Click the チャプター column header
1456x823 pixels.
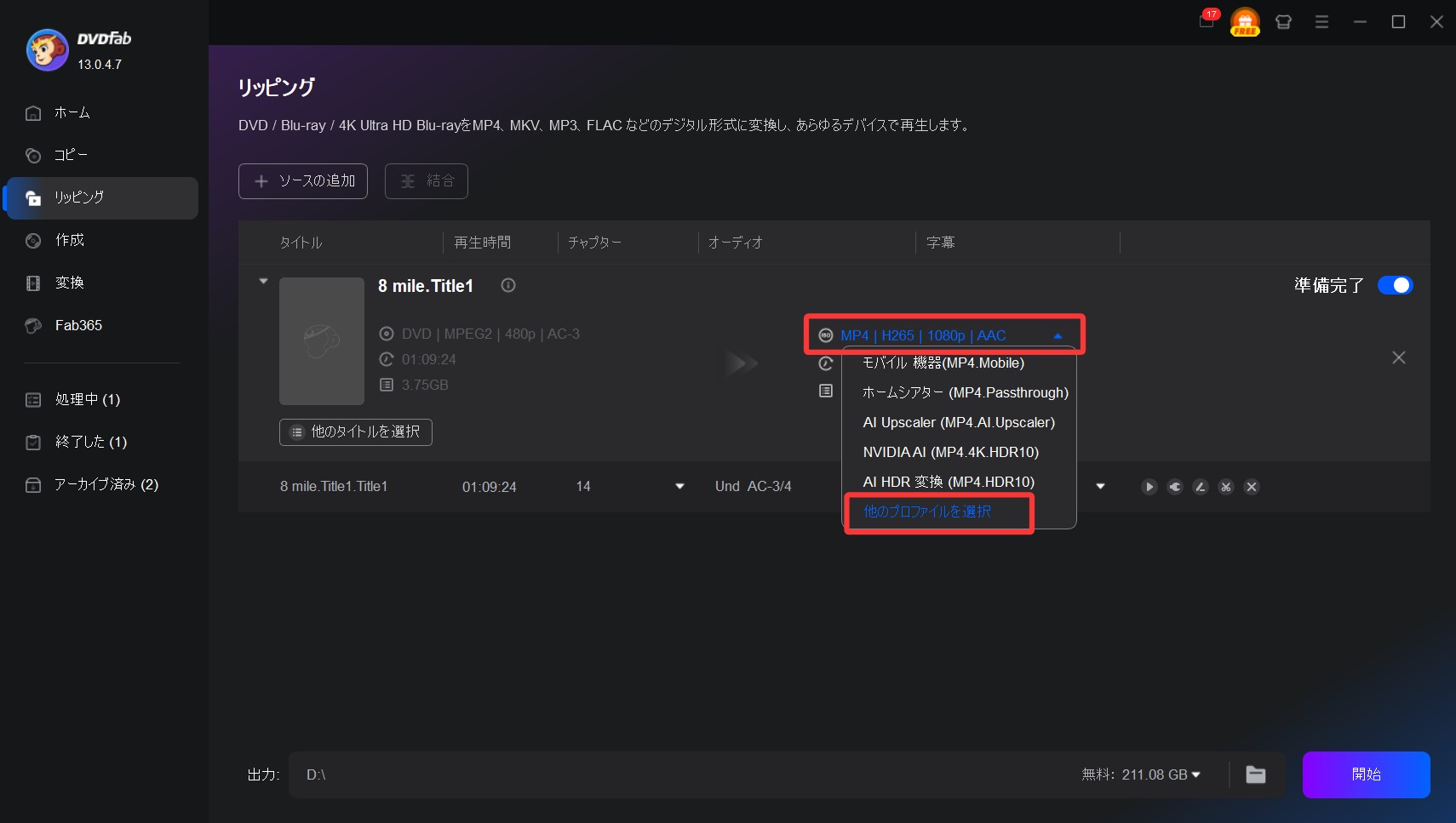click(594, 243)
